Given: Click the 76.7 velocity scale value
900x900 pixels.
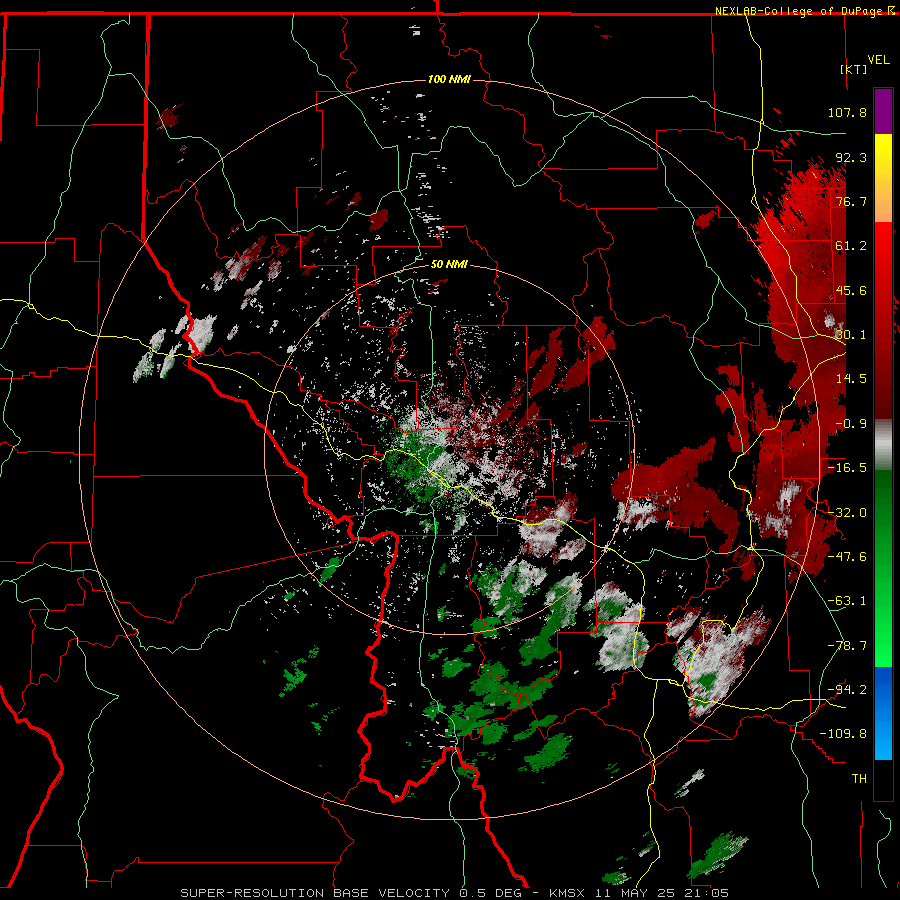Looking at the screenshot, I should (851, 201).
